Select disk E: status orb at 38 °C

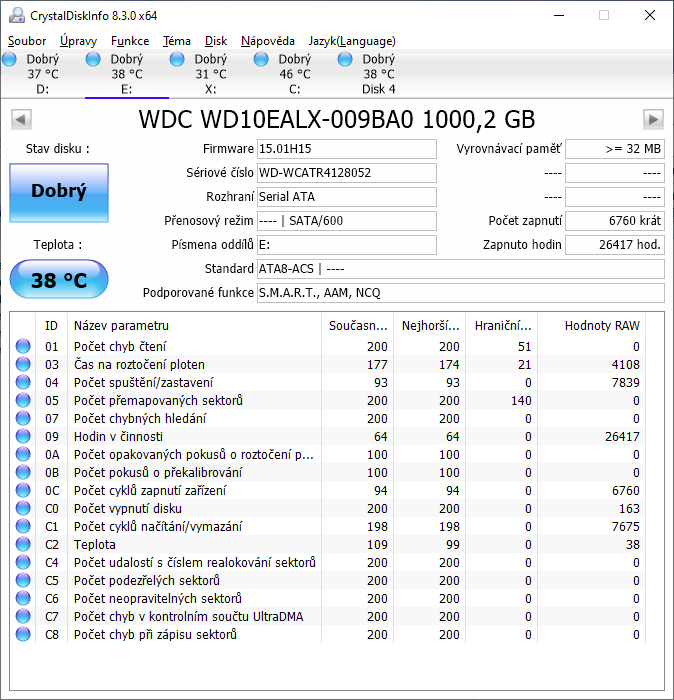(x=93, y=59)
